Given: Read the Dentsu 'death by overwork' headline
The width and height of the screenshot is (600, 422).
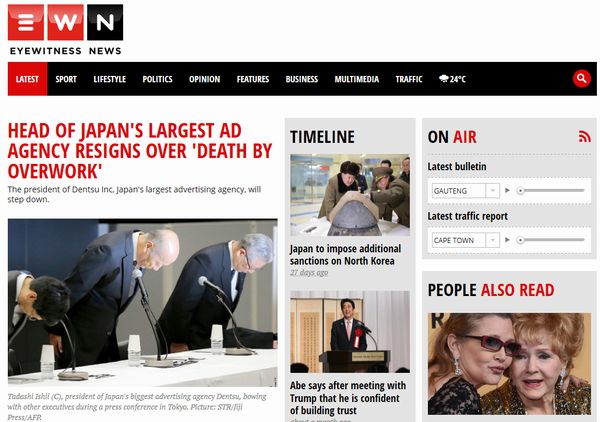Looking at the screenshot, I should coord(140,151).
